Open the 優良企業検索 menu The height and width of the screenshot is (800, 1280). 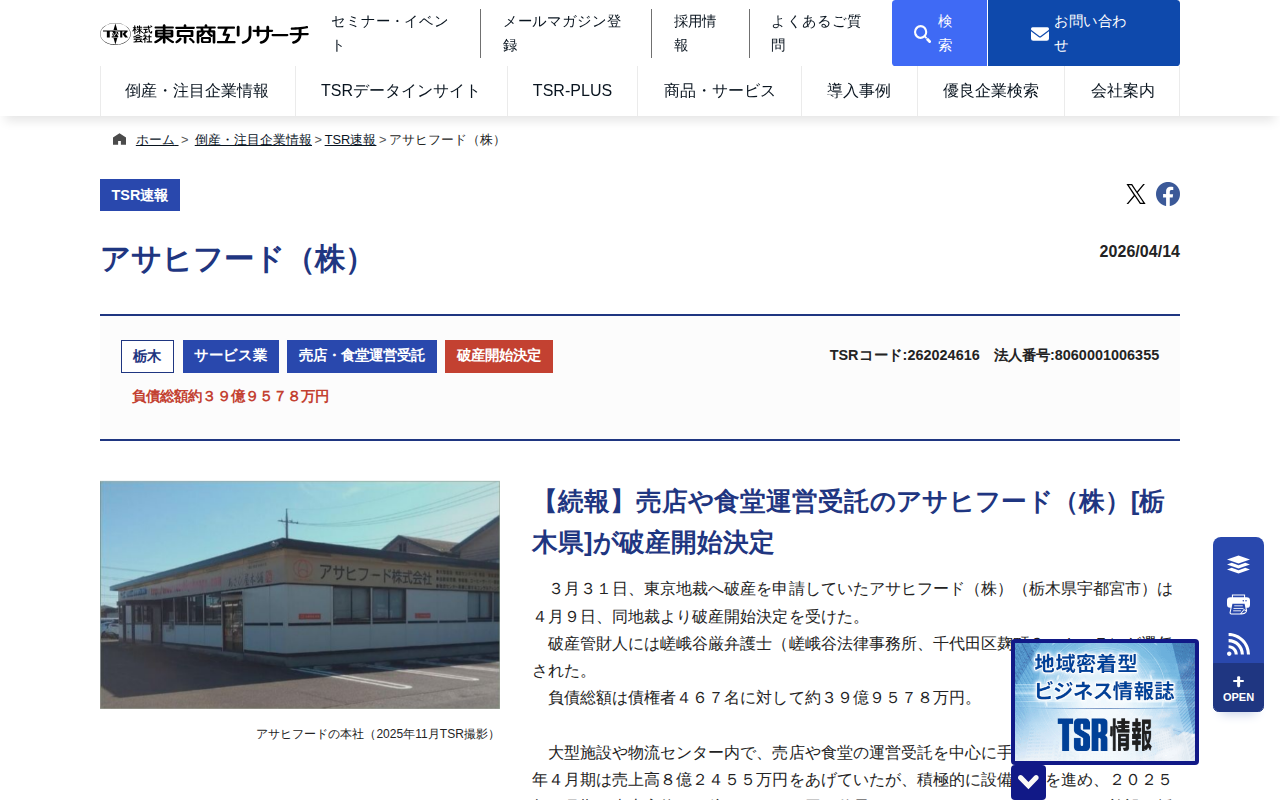click(991, 91)
